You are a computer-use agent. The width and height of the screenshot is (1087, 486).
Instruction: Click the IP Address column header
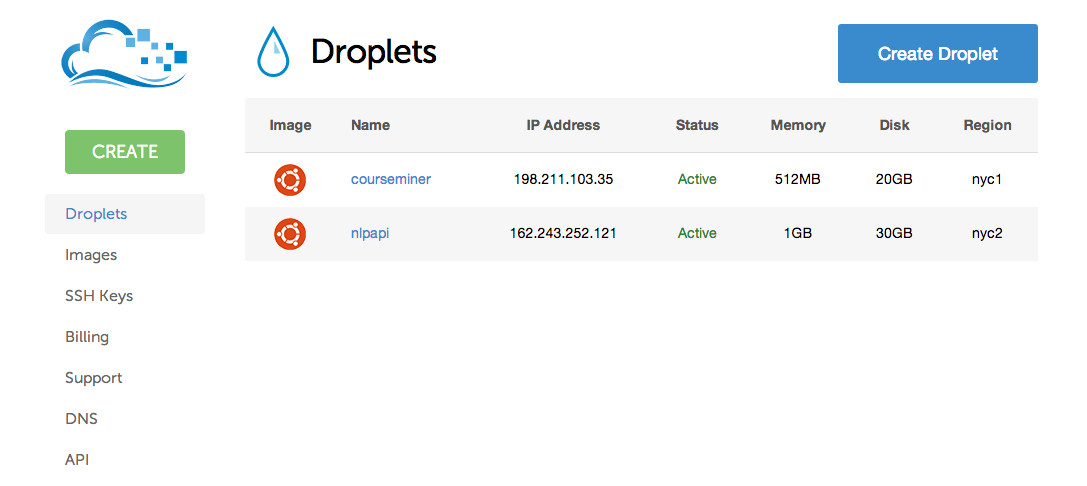pos(563,126)
